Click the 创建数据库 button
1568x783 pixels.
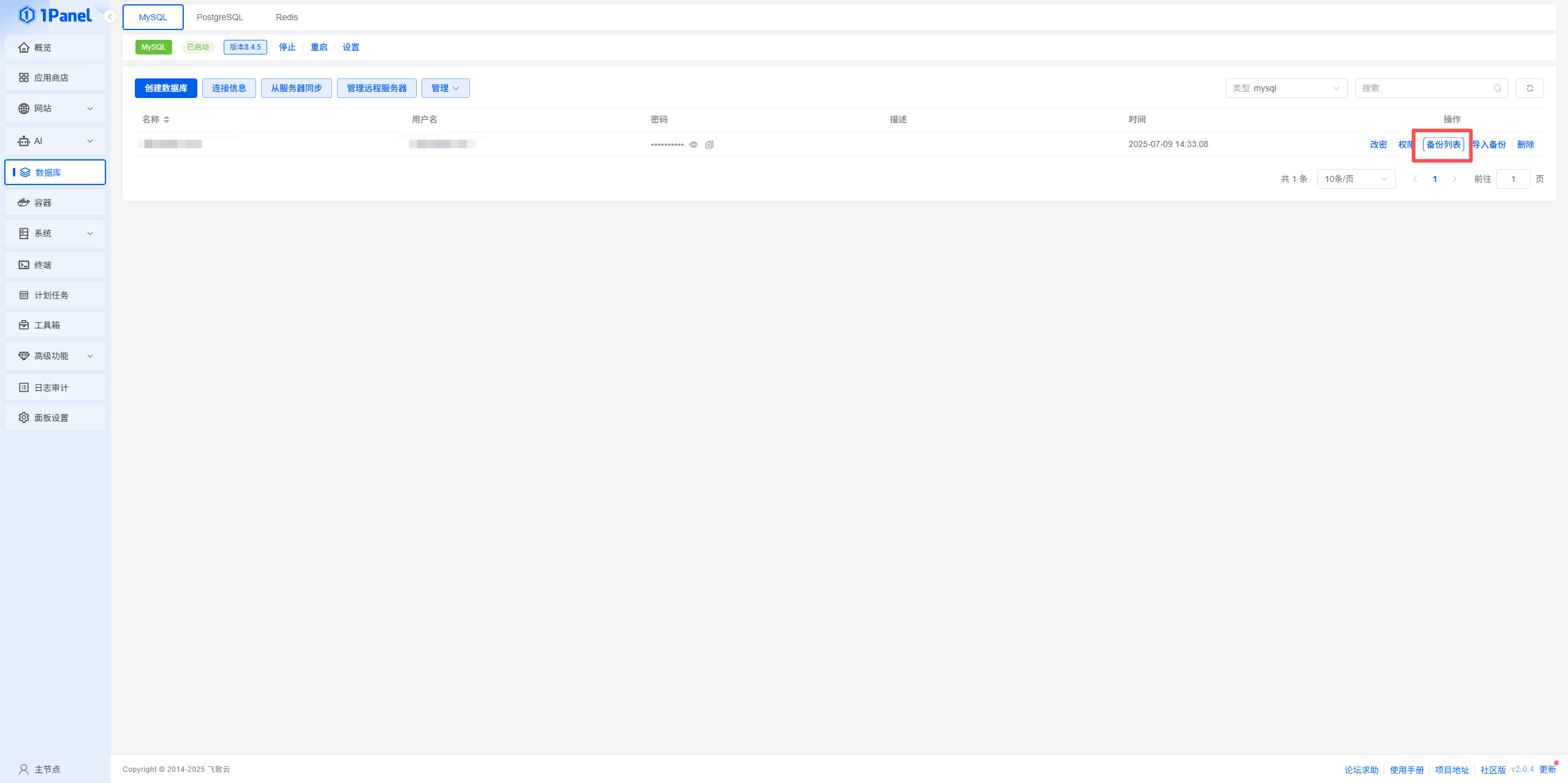[x=165, y=88]
